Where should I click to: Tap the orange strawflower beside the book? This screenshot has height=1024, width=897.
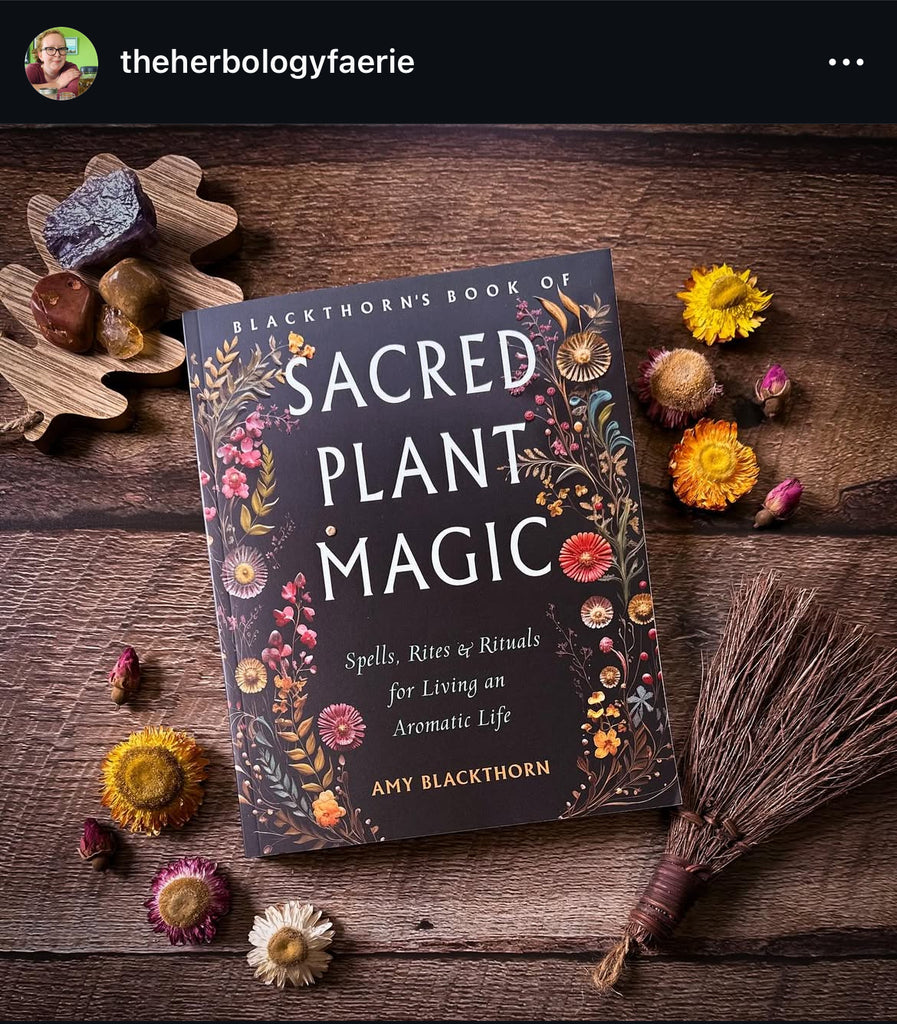pyautogui.click(x=713, y=464)
